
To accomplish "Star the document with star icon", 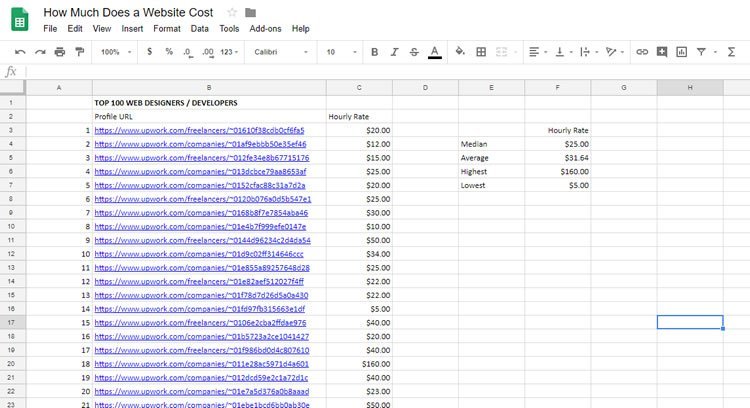I will [232, 12].
